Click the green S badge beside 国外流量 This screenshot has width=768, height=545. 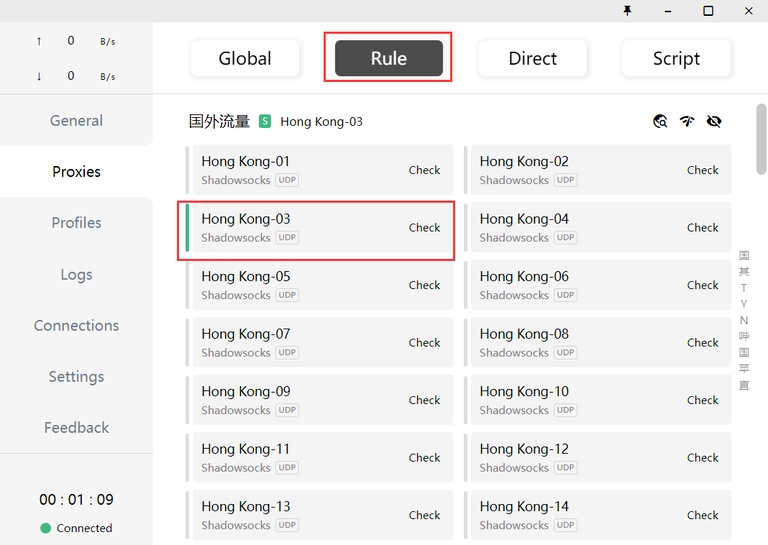point(265,121)
